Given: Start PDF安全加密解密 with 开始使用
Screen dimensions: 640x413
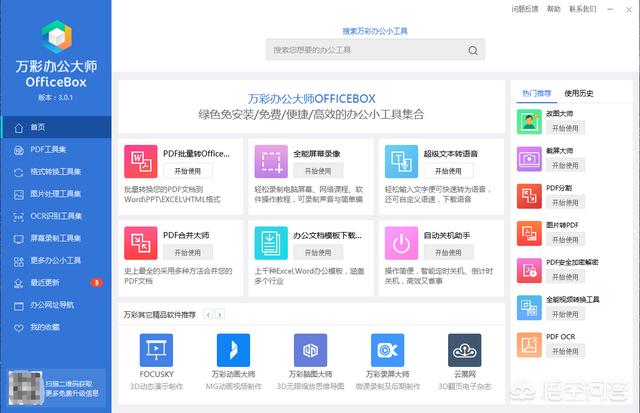Looking at the screenshot, I should (565, 277).
